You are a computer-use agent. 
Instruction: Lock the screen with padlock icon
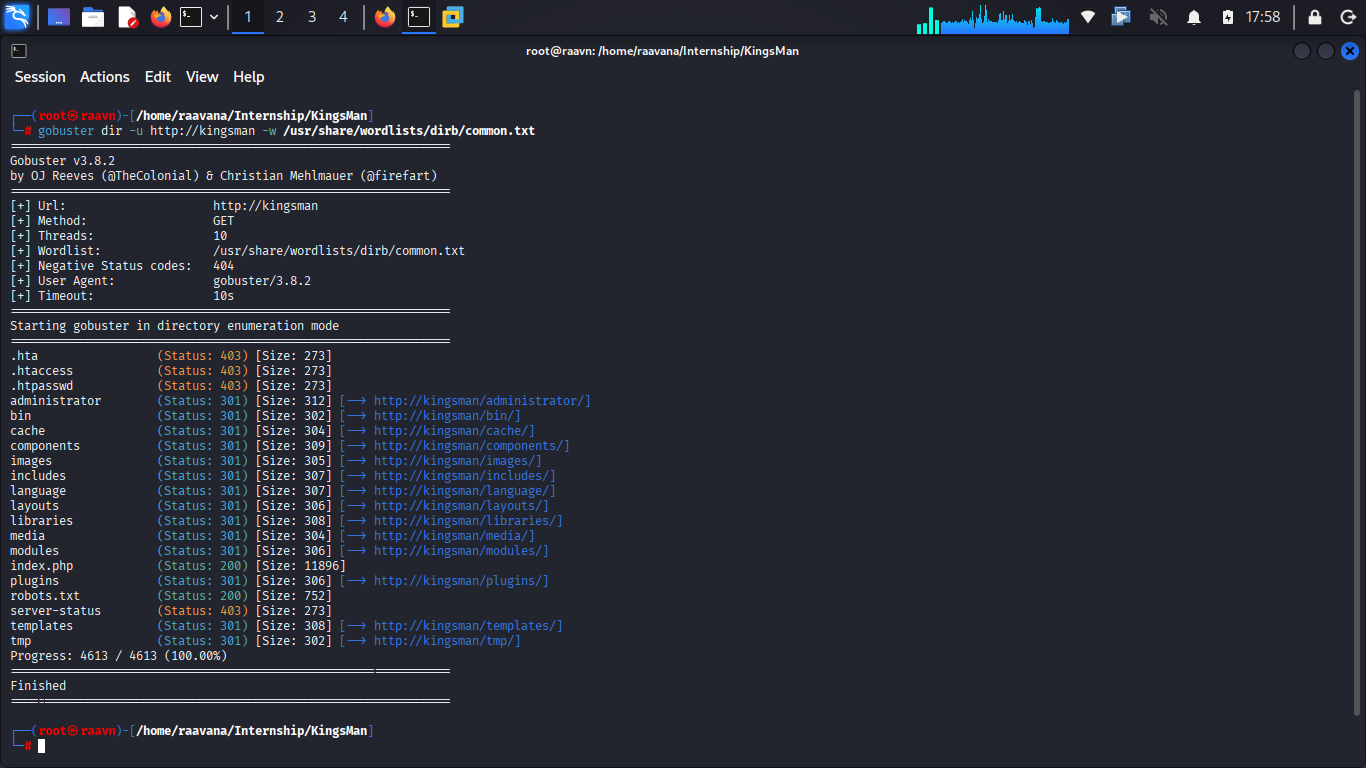pos(1315,17)
